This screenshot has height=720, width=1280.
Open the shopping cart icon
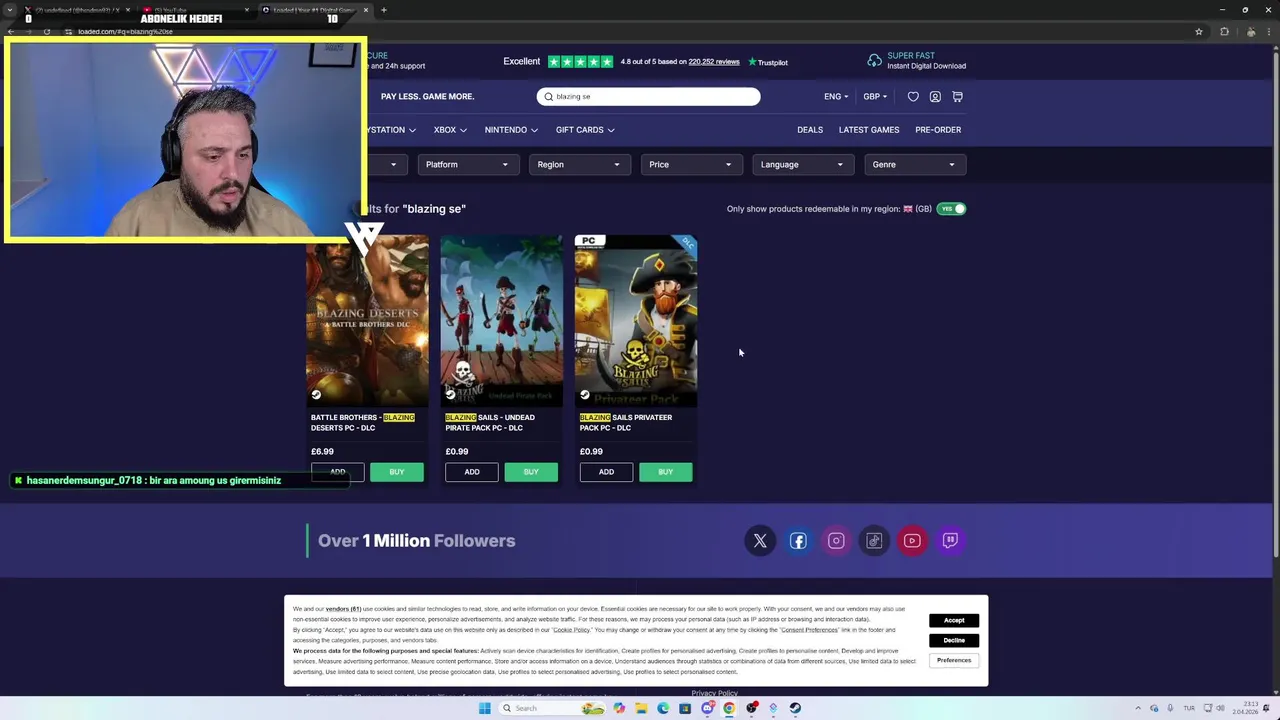[957, 97]
